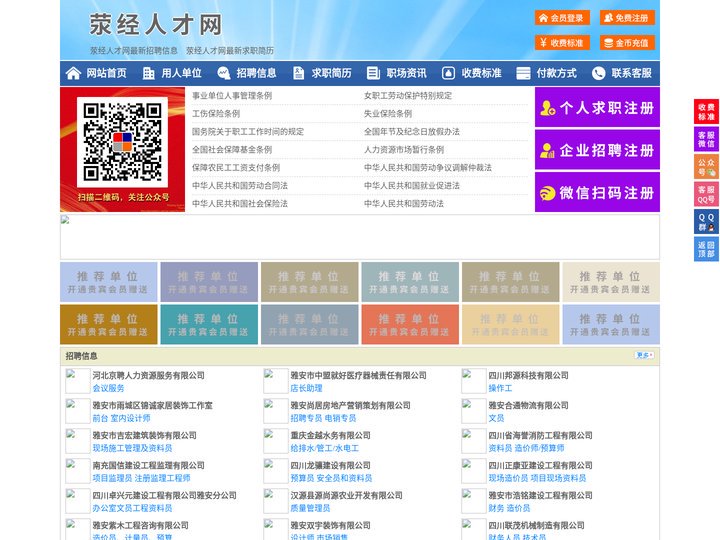Screen dimensions: 720x540
Task: Click 更多 link in 招聘信息 header
Action: pyautogui.click(x=645, y=355)
